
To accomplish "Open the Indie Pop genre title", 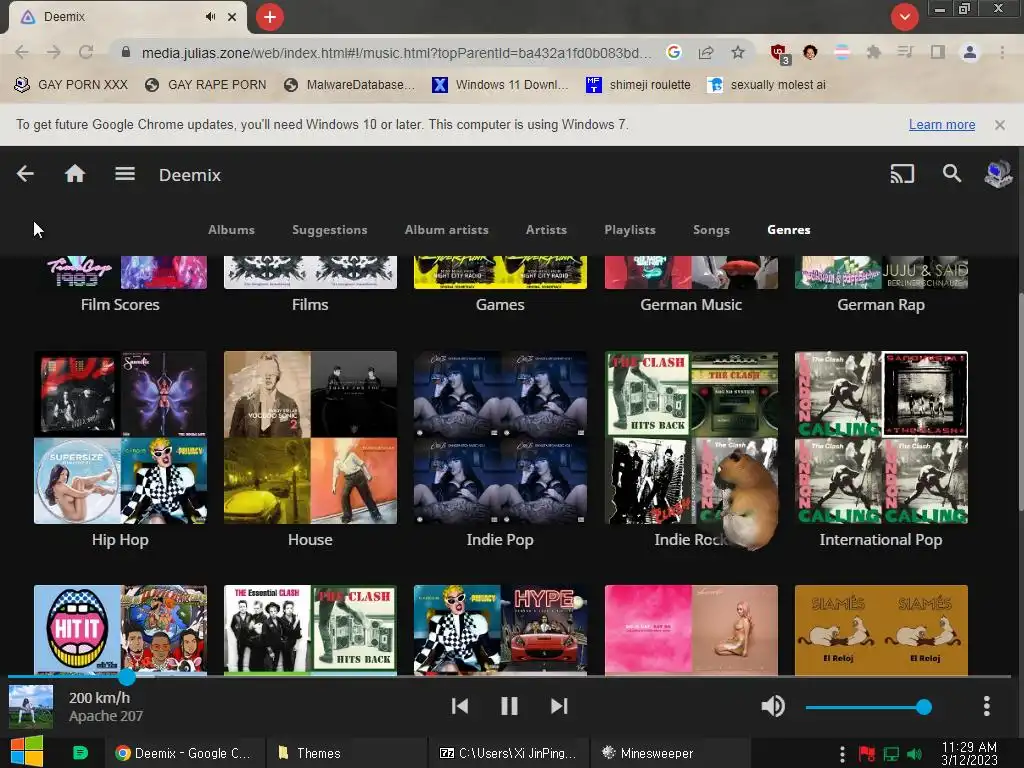I will coord(500,540).
